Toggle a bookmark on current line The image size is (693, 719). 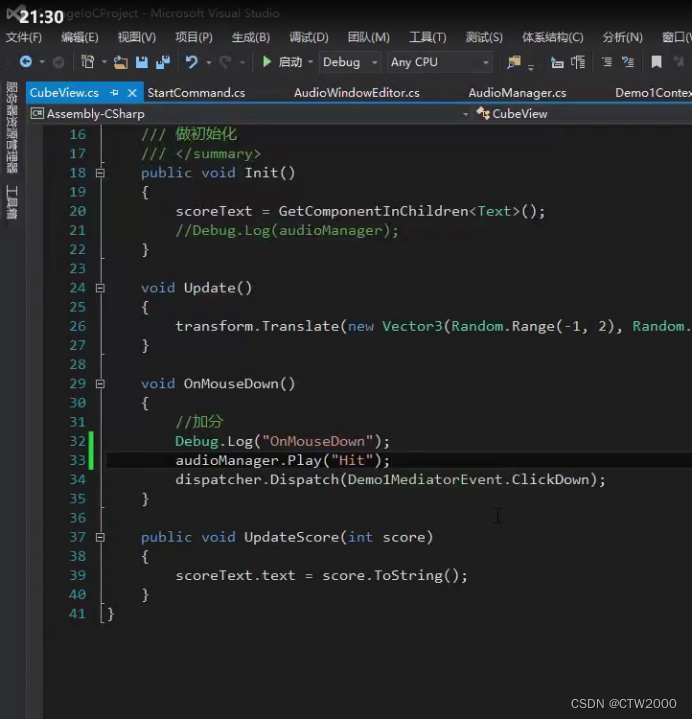coord(656,62)
